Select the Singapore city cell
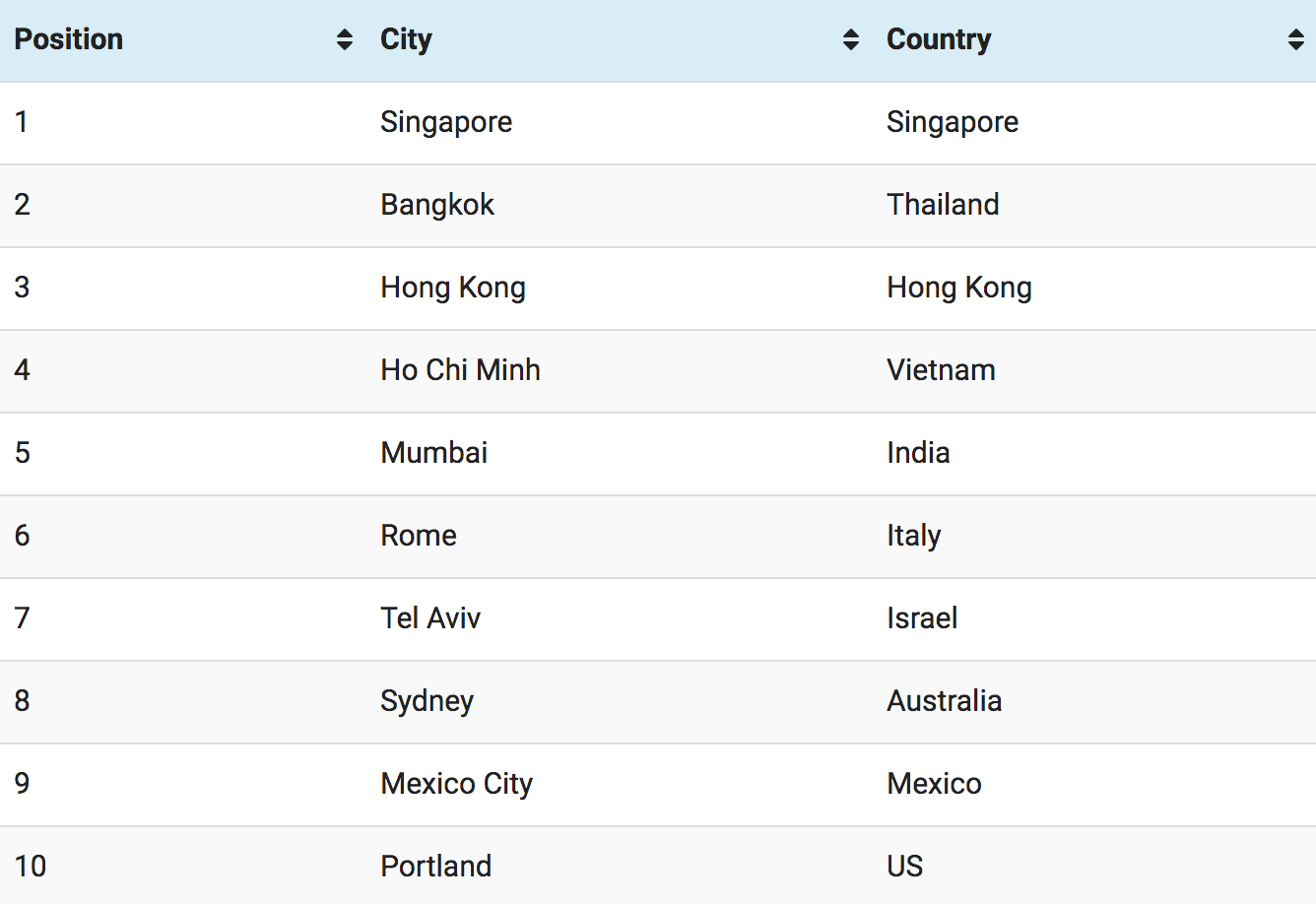The image size is (1316, 904). coord(620,123)
